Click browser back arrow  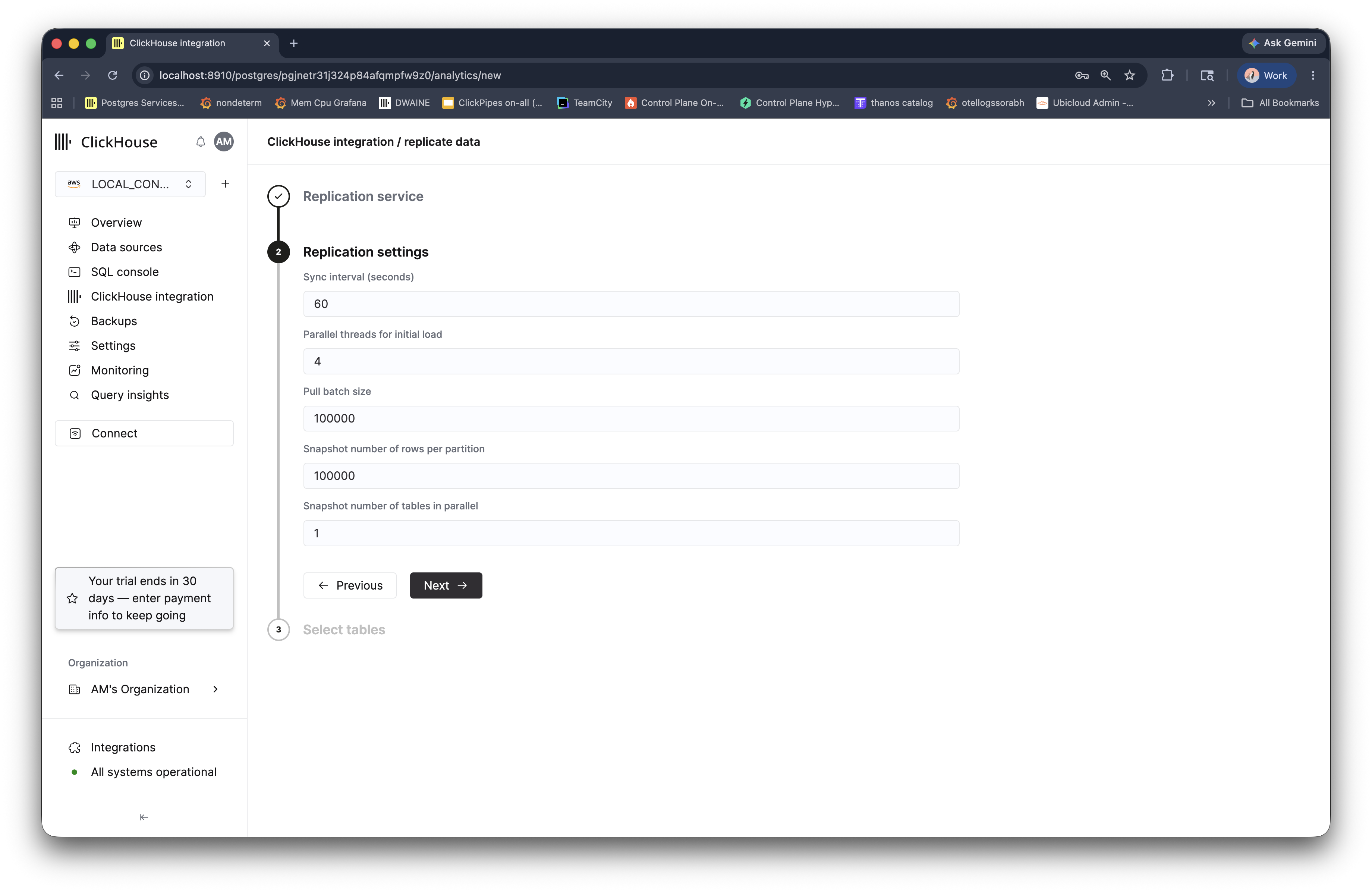(59, 76)
